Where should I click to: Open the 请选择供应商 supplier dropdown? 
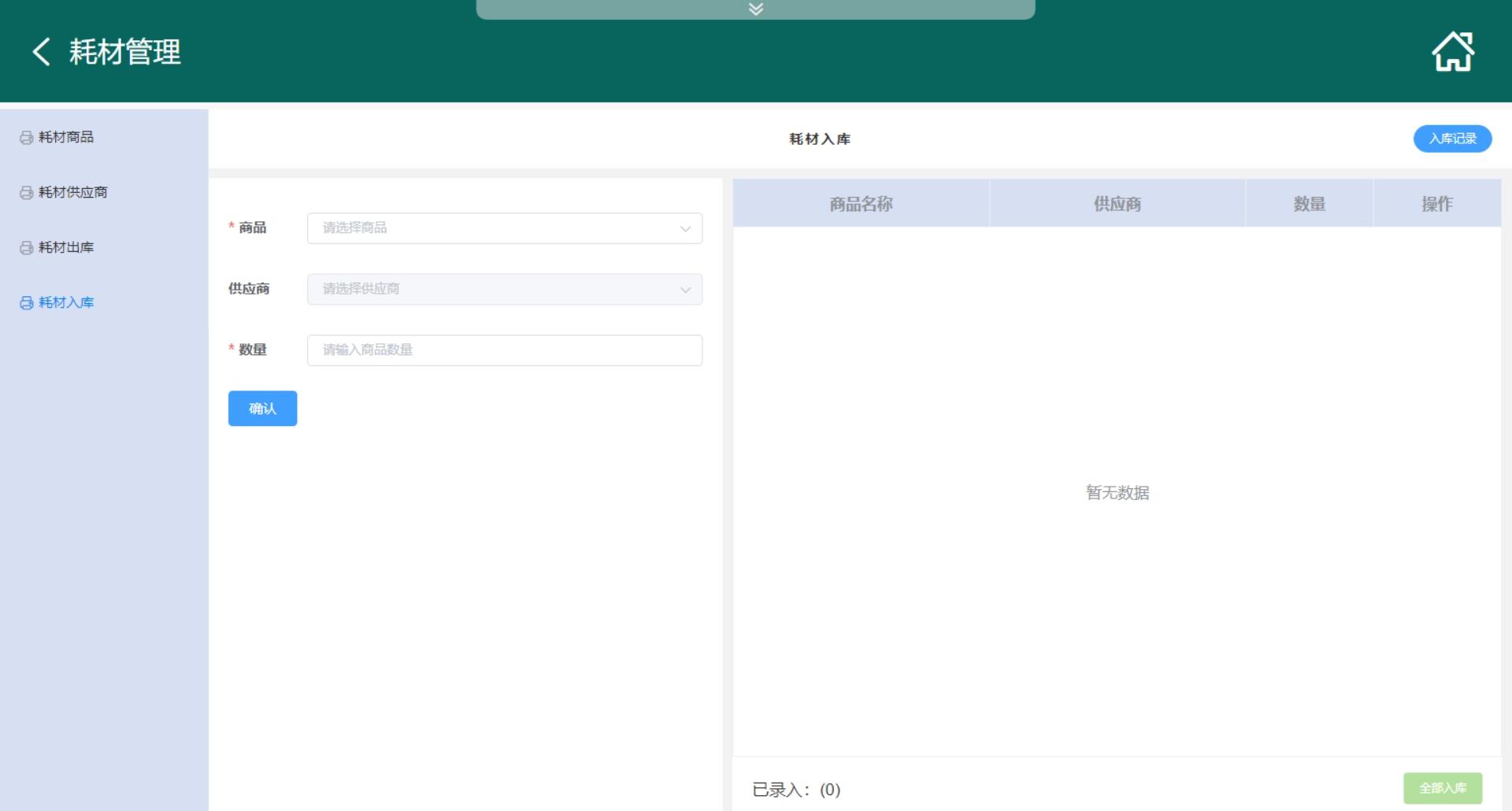[496, 289]
